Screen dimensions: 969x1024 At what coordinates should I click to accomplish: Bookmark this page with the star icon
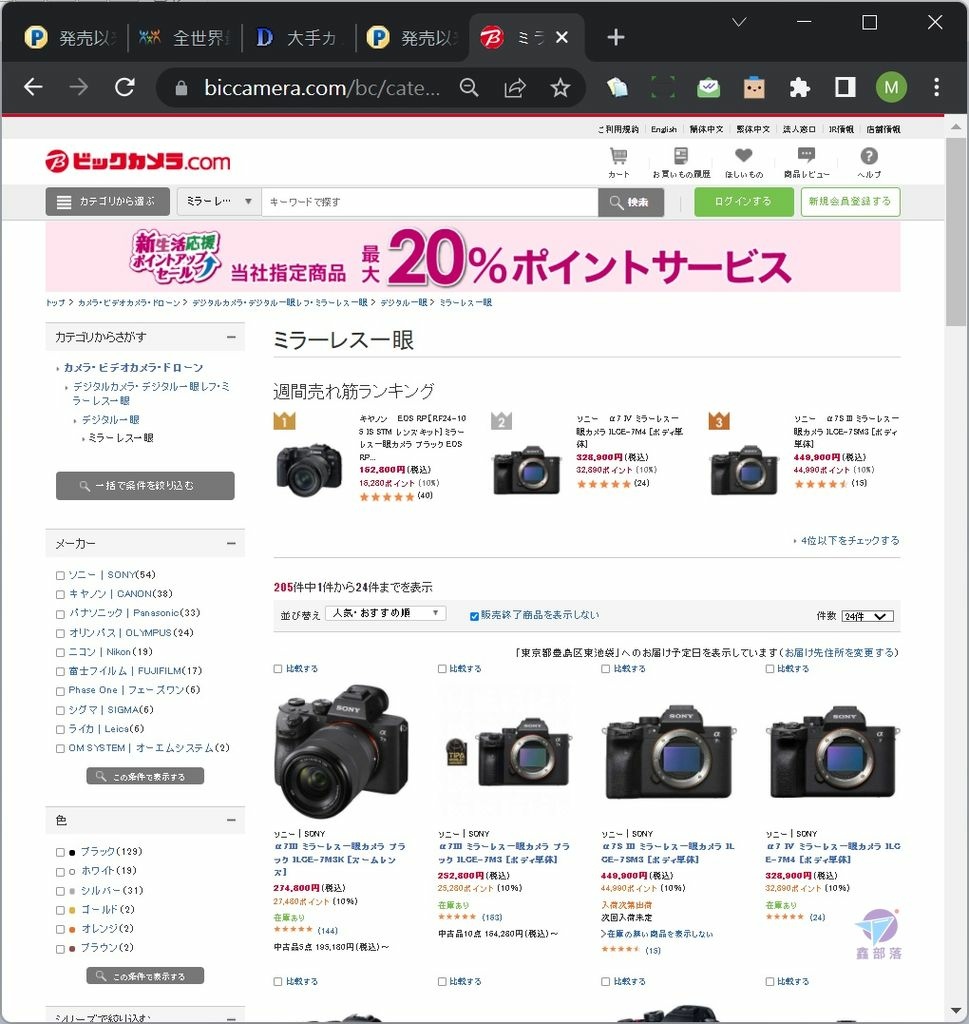click(560, 88)
